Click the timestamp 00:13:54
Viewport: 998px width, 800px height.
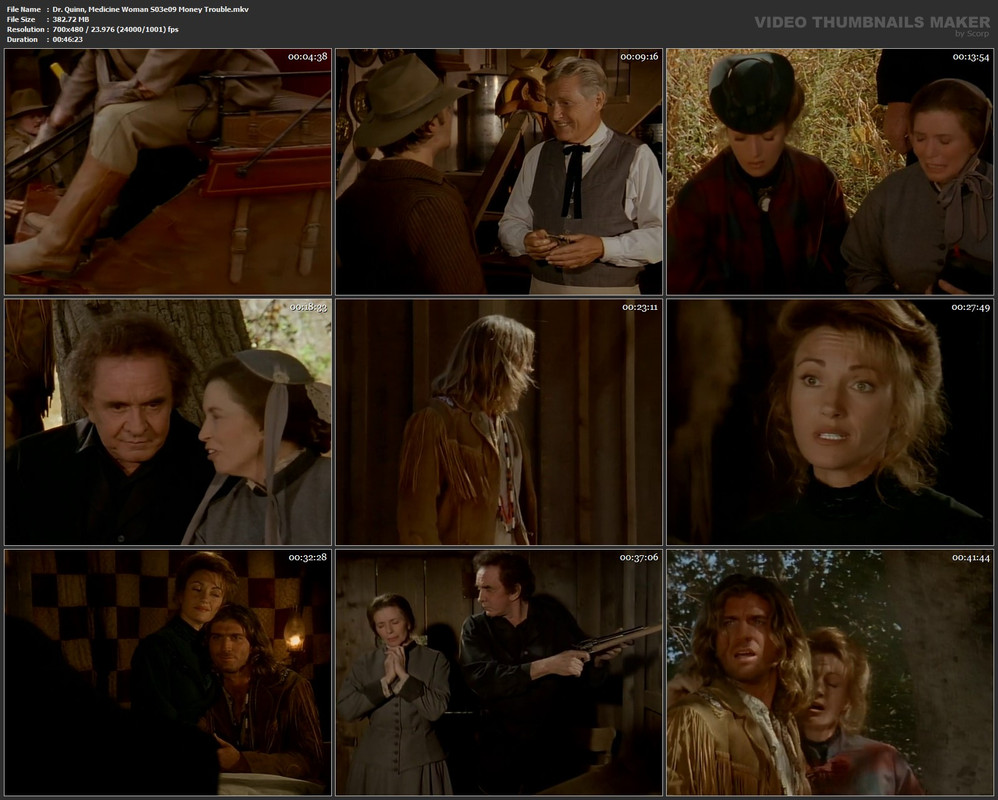[x=971, y=57]
